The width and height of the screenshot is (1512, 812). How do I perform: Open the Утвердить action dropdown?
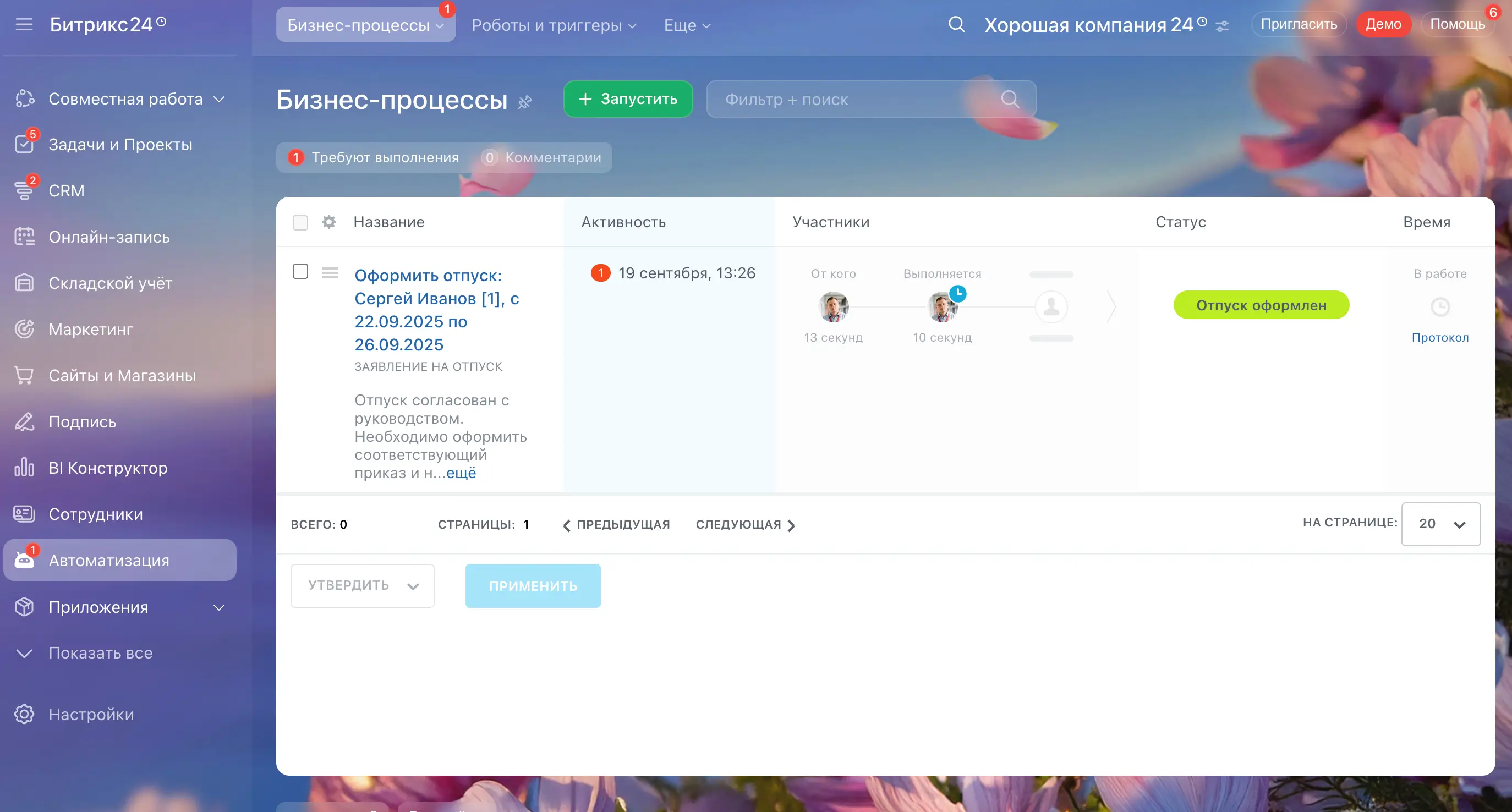362,585
